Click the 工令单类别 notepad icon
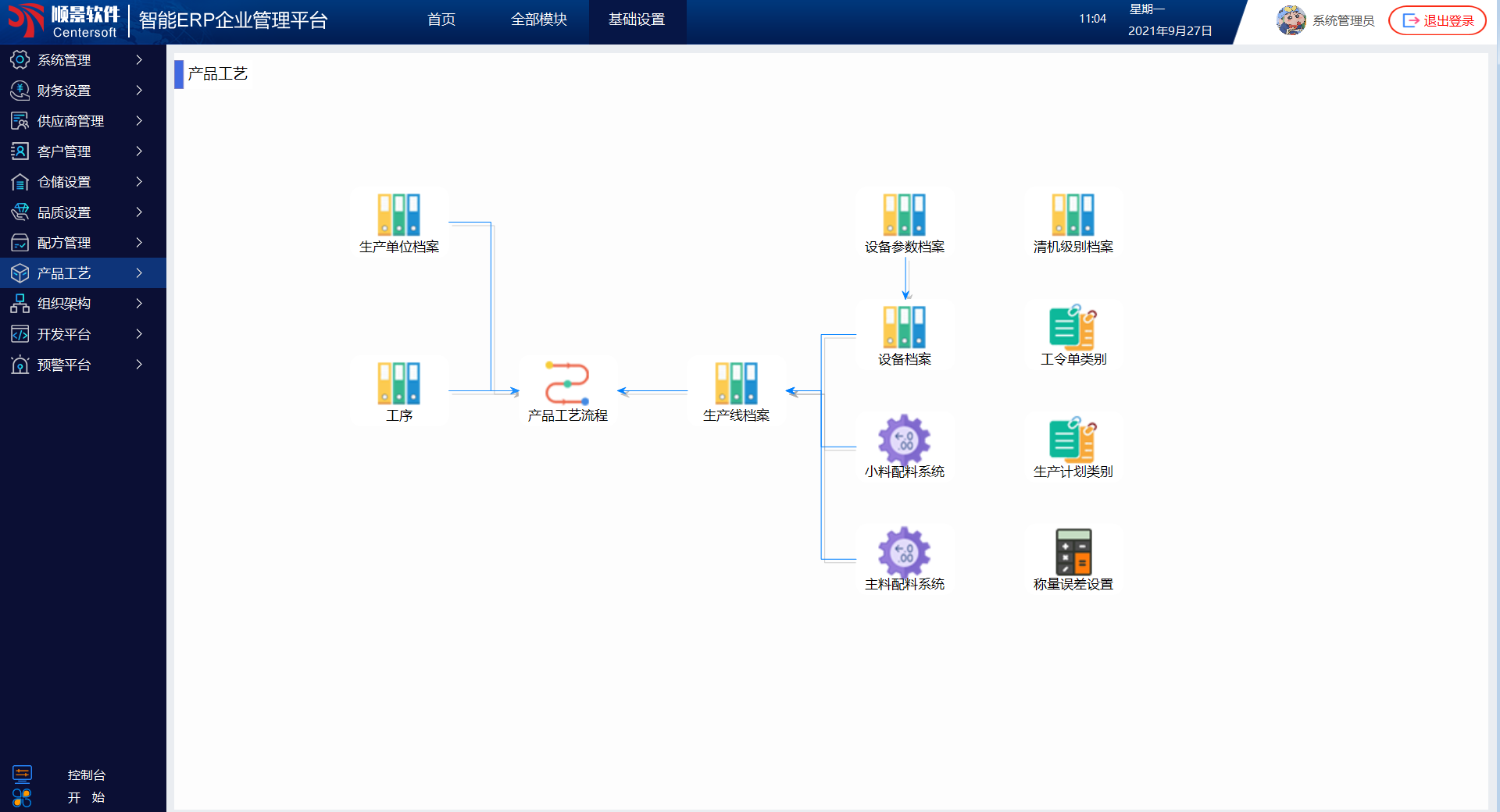This screenshot has width=1500, height=812. (x=1073, y=327)
